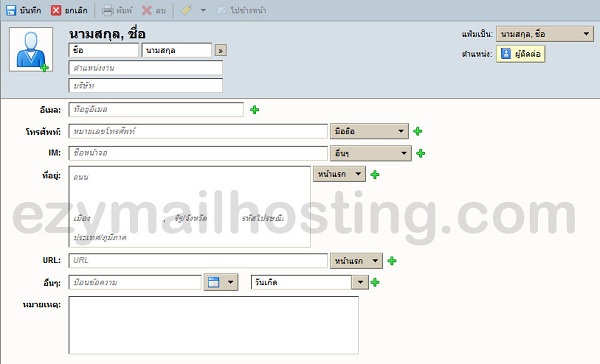Add another IM with green plus
600x364 pixels.
[x=421, y=153]
